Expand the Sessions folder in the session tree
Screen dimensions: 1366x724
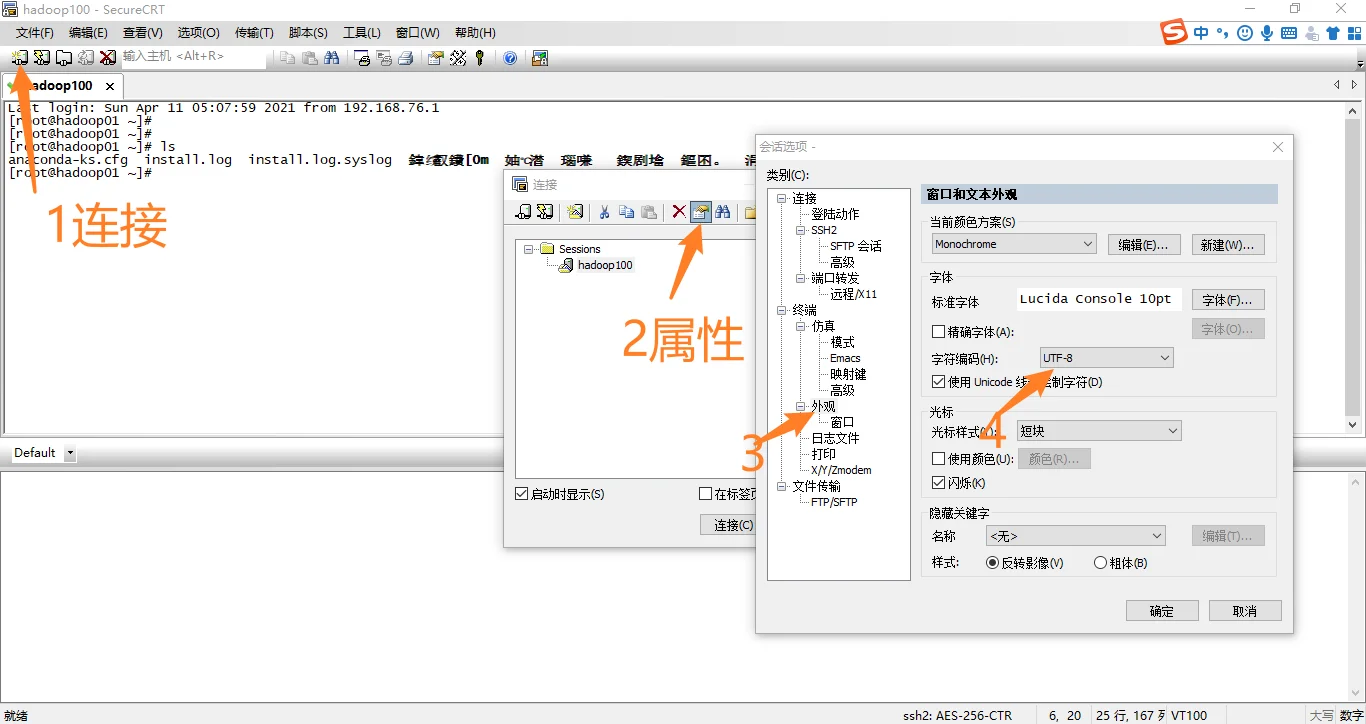tap(529, 248)
